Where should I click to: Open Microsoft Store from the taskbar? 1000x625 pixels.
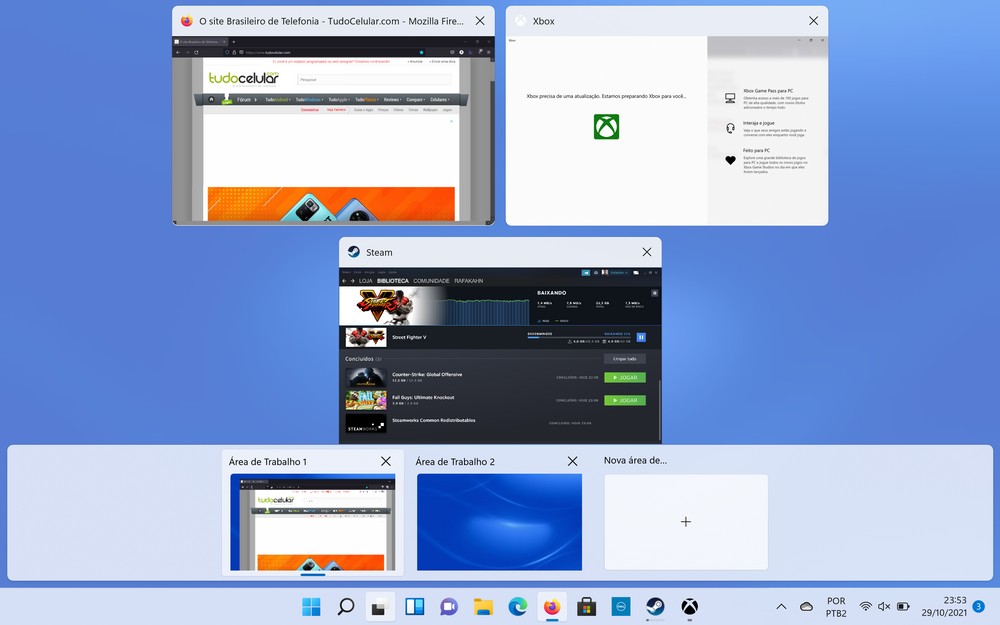(x=586, y=606)
